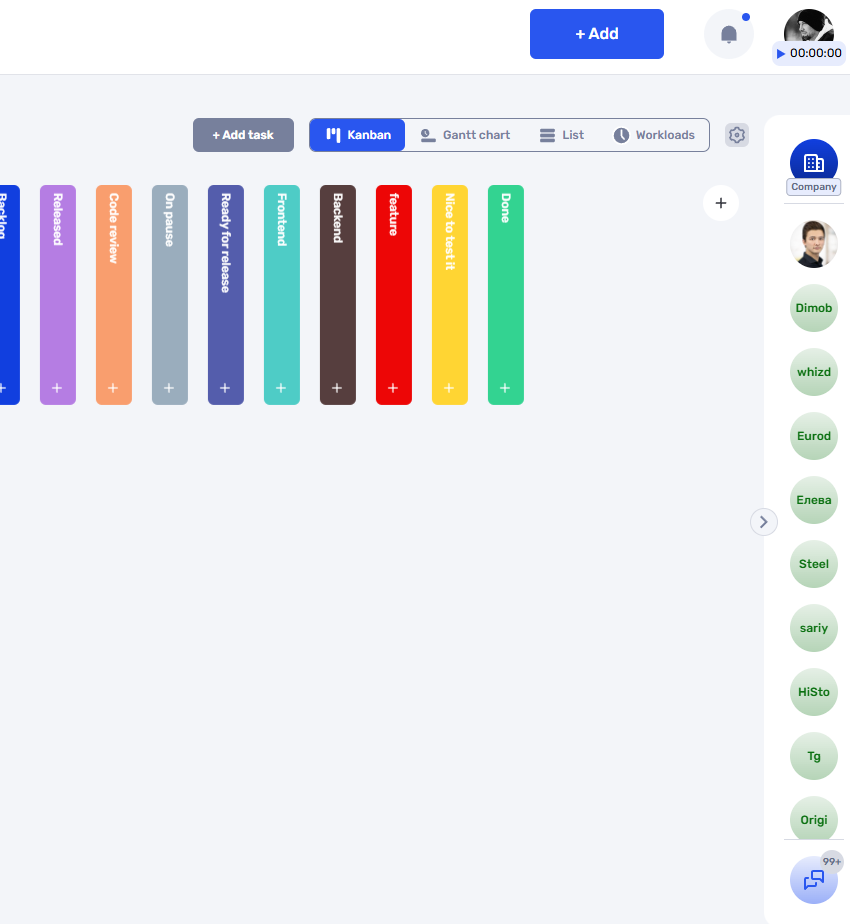Image resolution: width=850 pixels, height=924 pixels.
Task: Open the user profile avatar
Action: click(808, 25)
